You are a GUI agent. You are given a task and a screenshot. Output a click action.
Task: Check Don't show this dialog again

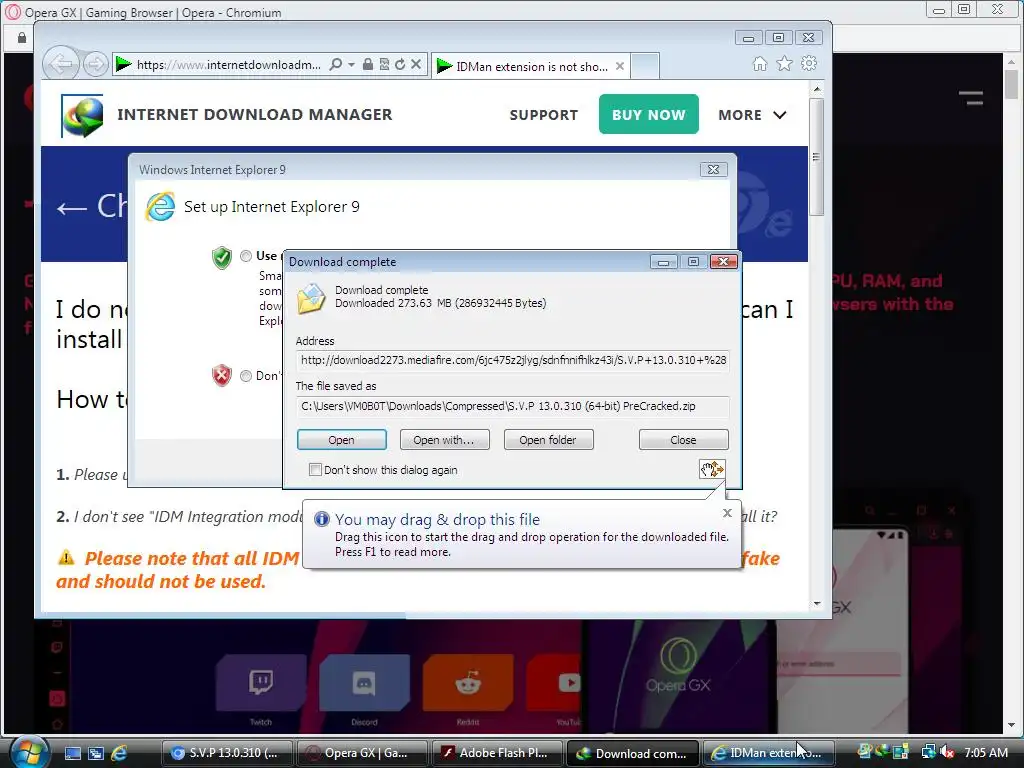[x=315, y=470]
